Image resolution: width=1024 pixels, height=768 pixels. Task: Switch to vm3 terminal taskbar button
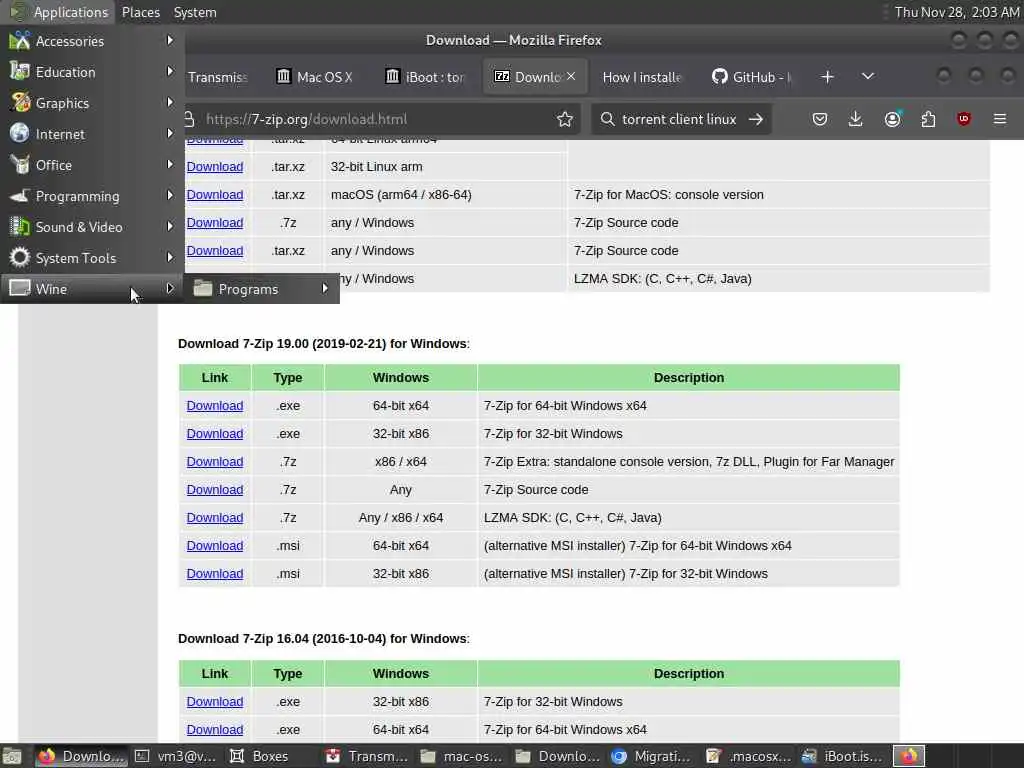point(175,756)
